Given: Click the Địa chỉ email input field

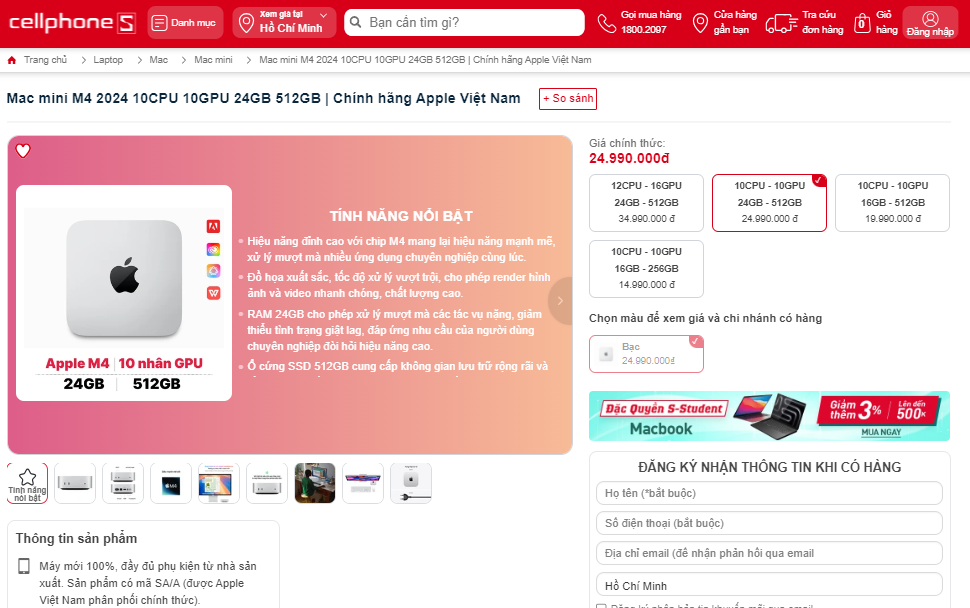Looking at the screenshot, I should pos(769,553).
